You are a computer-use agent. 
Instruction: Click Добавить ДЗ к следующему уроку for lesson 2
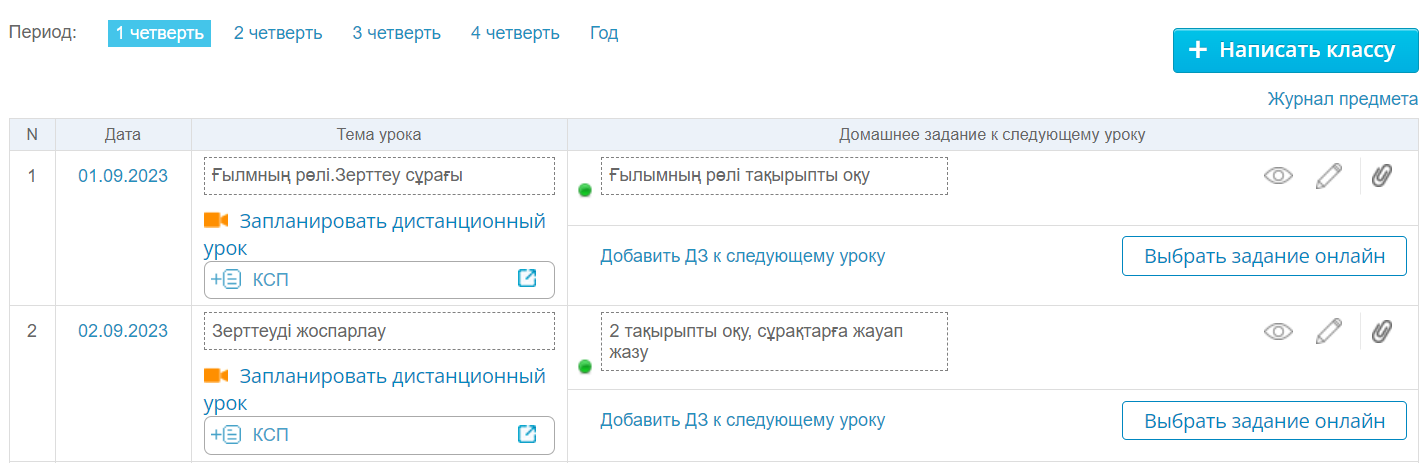(x=742, y=420)
